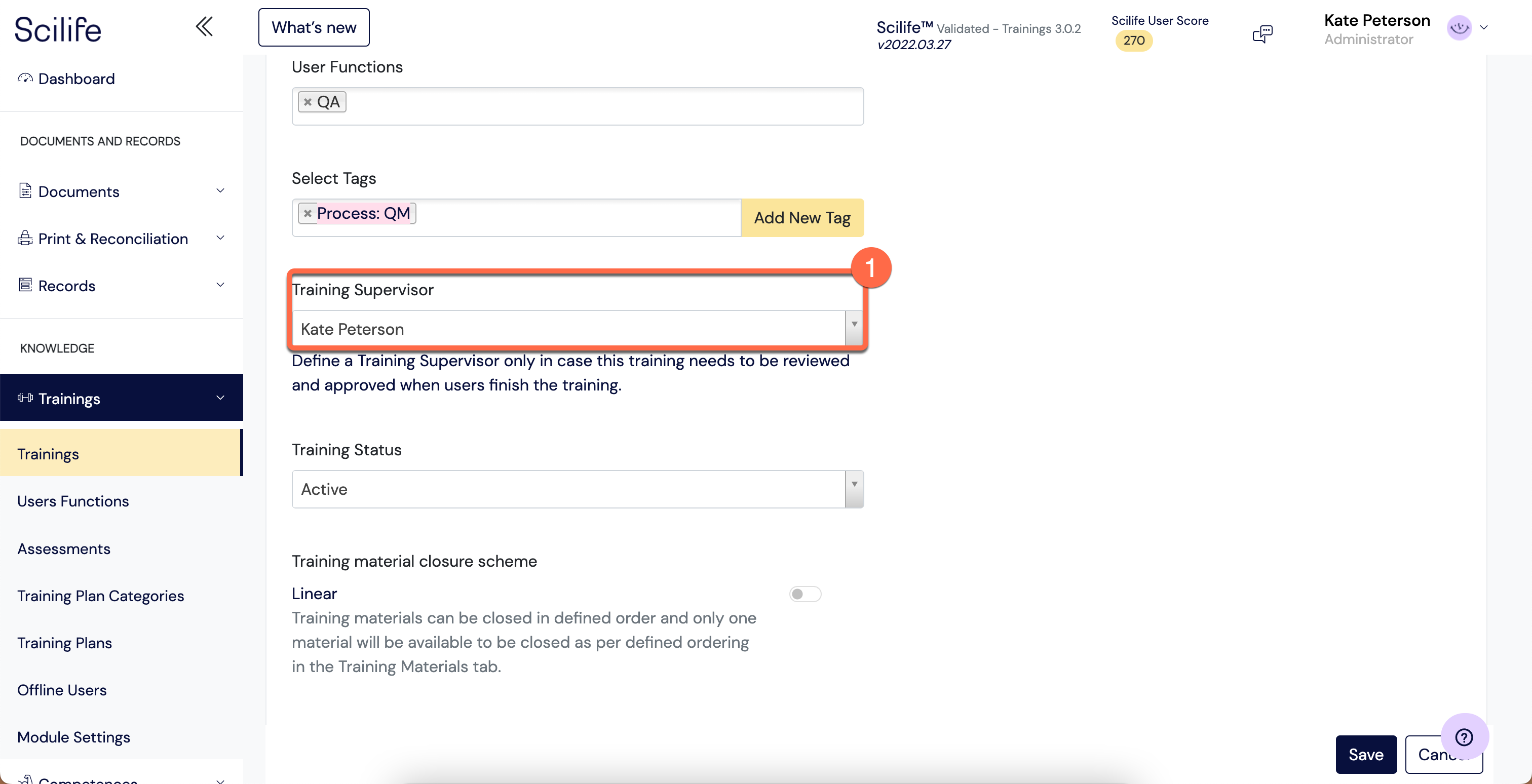Screen dimensions: 1532x784
Task: Open Users Functions in sidebar
Action: coord(72,501)
